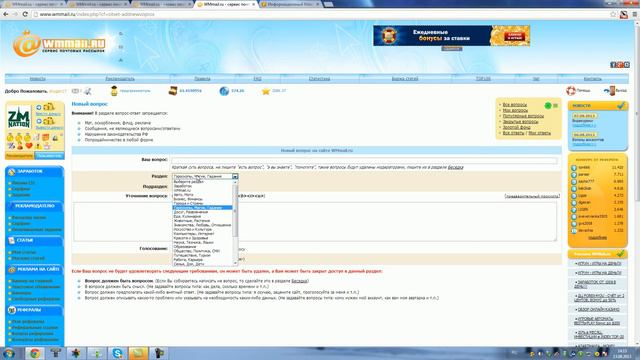This screenshot has height=360, width=640.
Task: Open the 'Популярные вопросы' link
Action: pos(523,116)
